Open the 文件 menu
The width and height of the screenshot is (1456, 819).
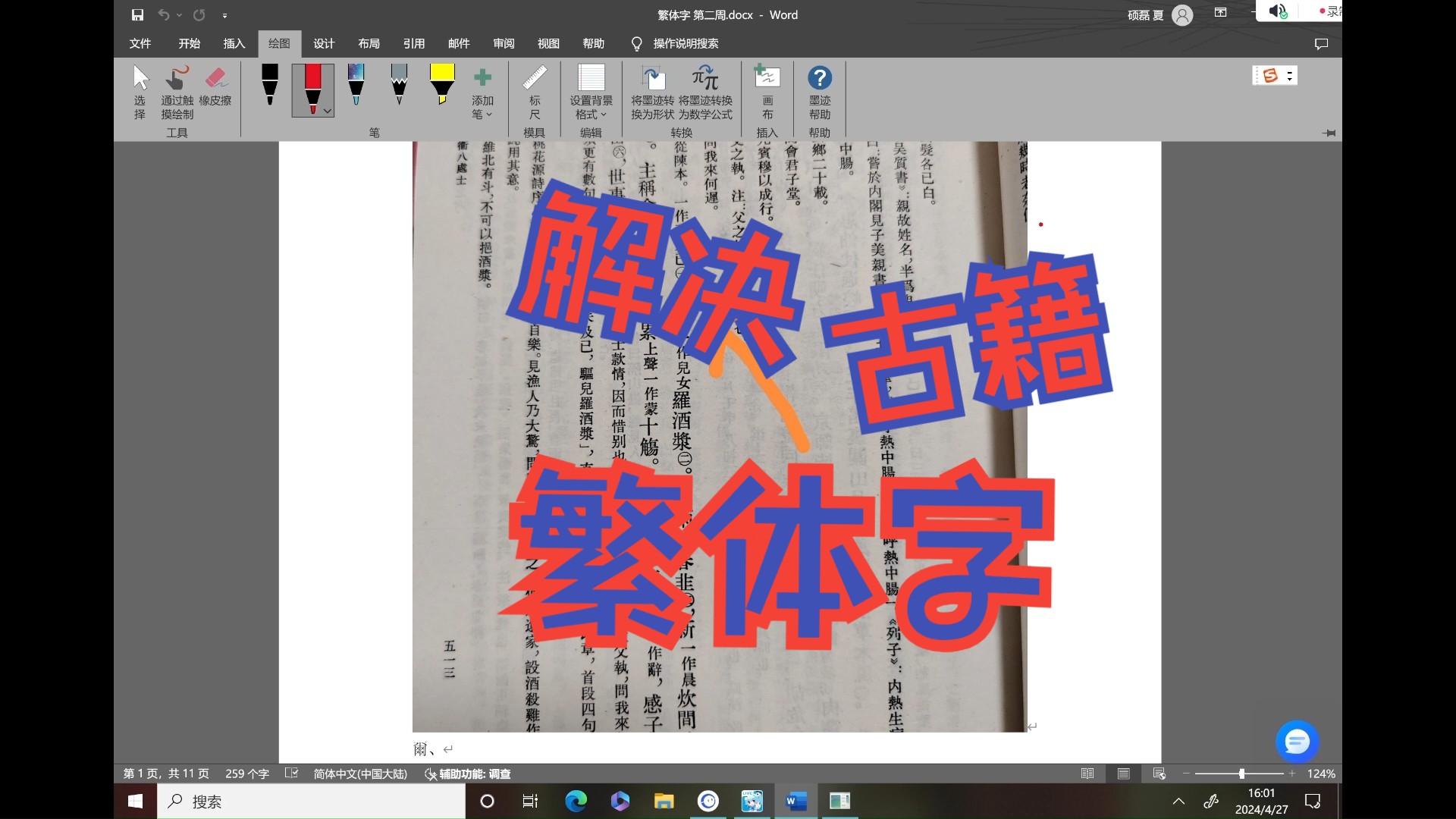pyautogui.click(x=140, y=43)
